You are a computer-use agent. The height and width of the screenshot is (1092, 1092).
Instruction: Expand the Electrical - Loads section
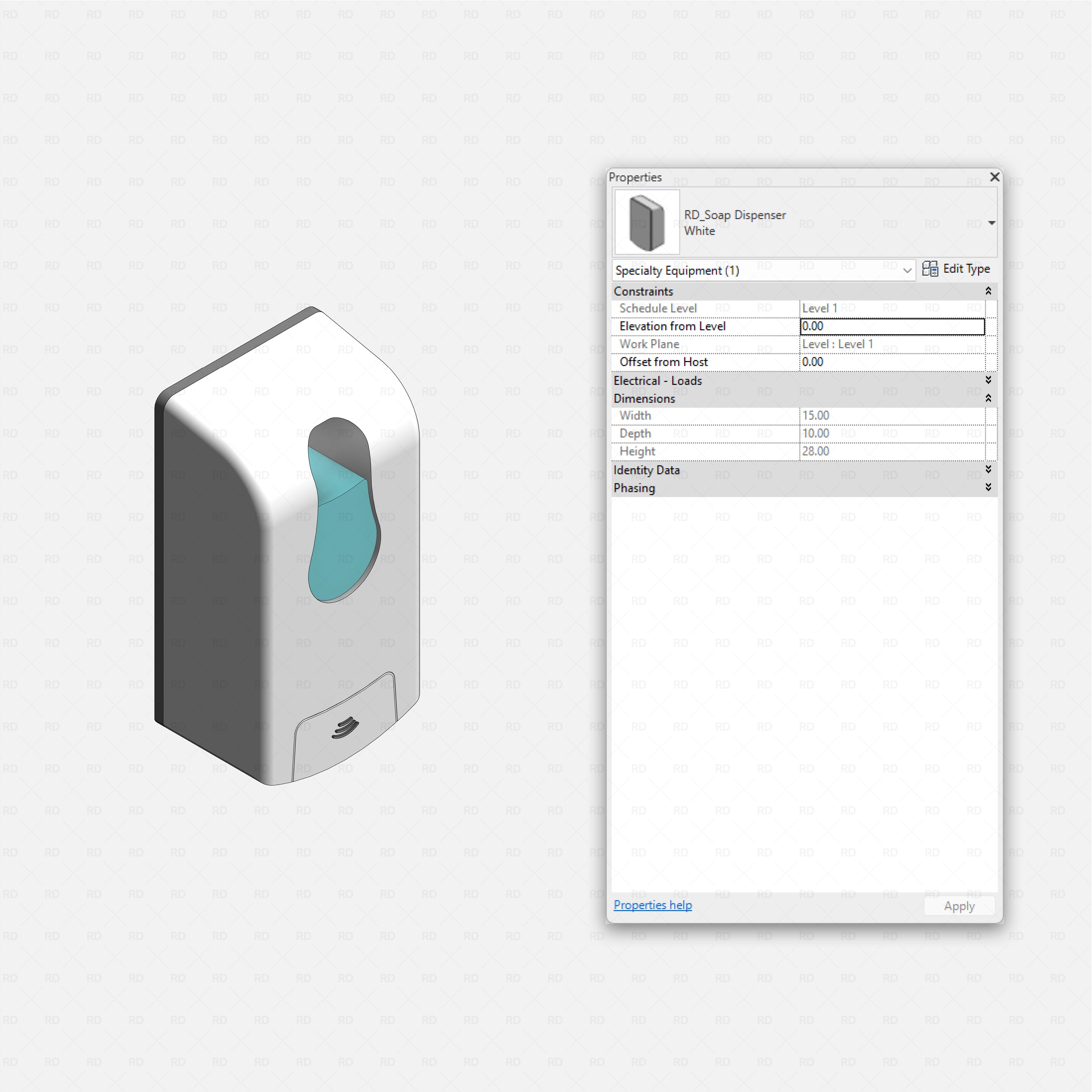989,380
